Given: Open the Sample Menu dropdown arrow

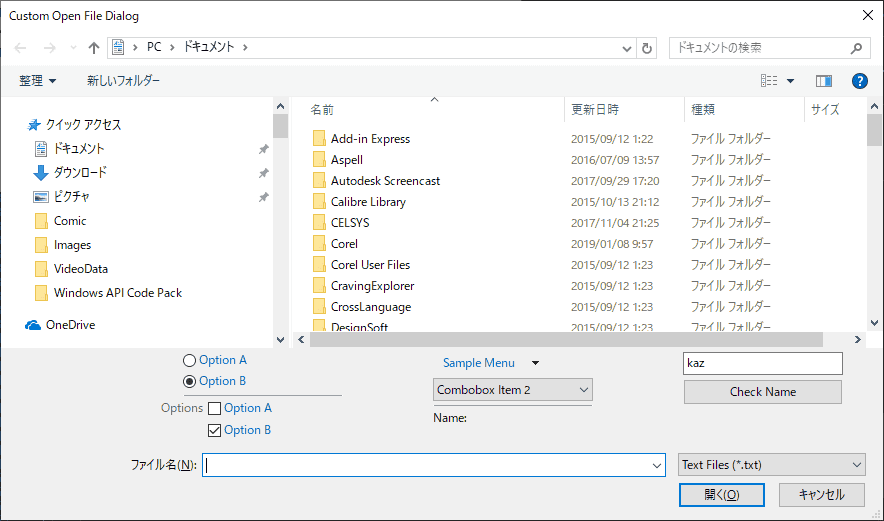Looking at the screenshot, I should point(536,363).
